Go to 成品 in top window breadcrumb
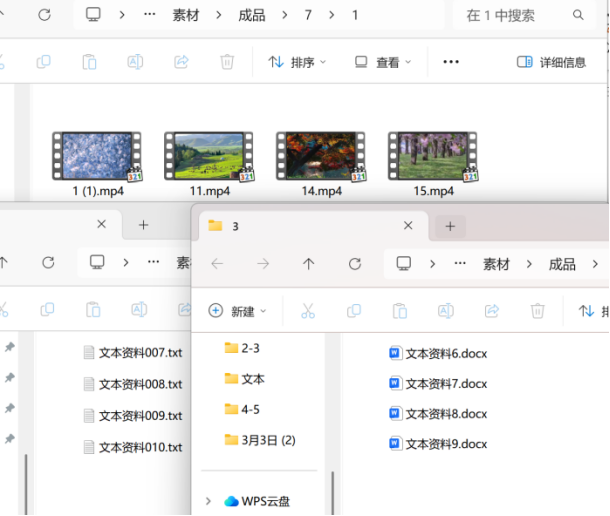Screen dimensions: 610x516 [x=252, y=15]
